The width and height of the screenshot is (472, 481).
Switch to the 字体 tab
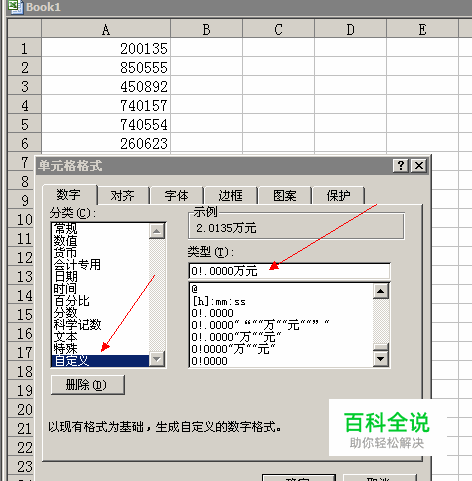(x=177, y=196)
